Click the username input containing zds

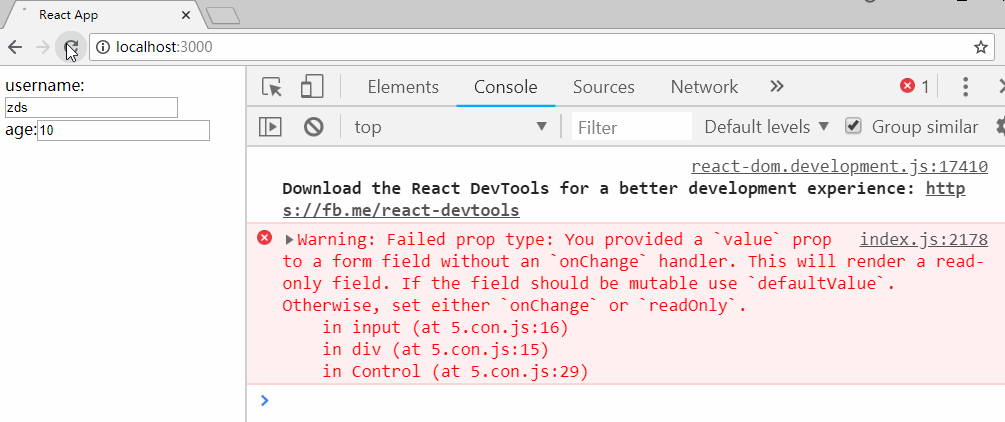coord(91,108)
